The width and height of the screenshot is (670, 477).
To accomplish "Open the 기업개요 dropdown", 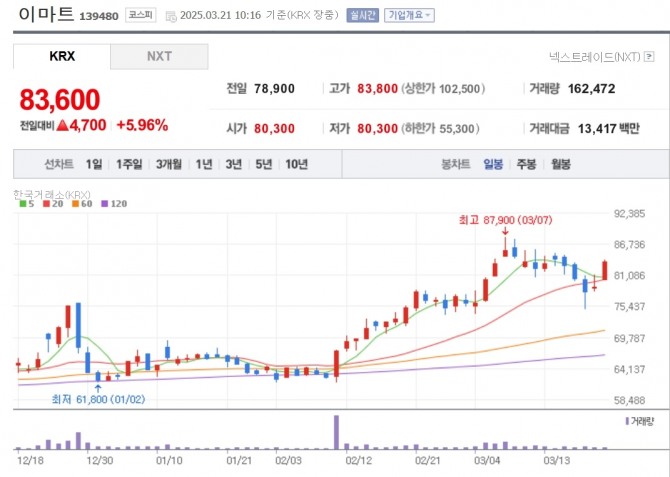I will click(409, 16).
